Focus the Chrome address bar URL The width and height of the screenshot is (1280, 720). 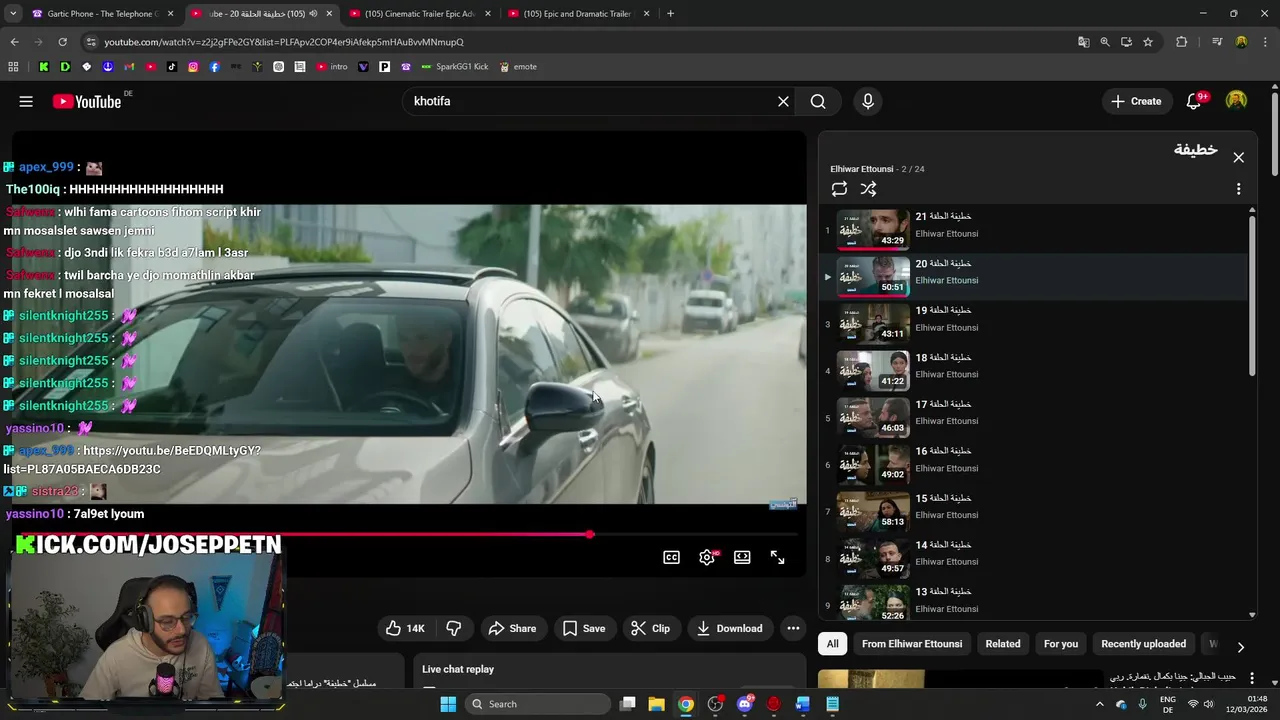click(284, 42)
